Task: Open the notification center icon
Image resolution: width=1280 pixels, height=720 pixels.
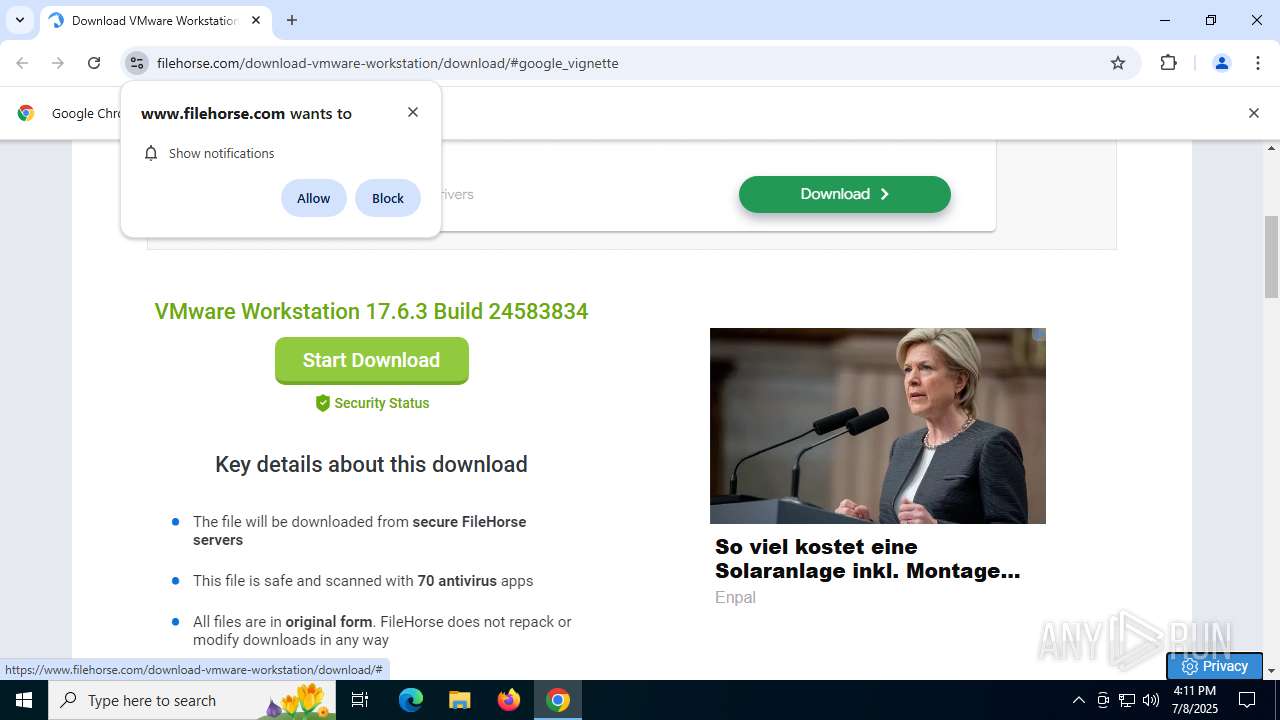Action: (1247, 700)
